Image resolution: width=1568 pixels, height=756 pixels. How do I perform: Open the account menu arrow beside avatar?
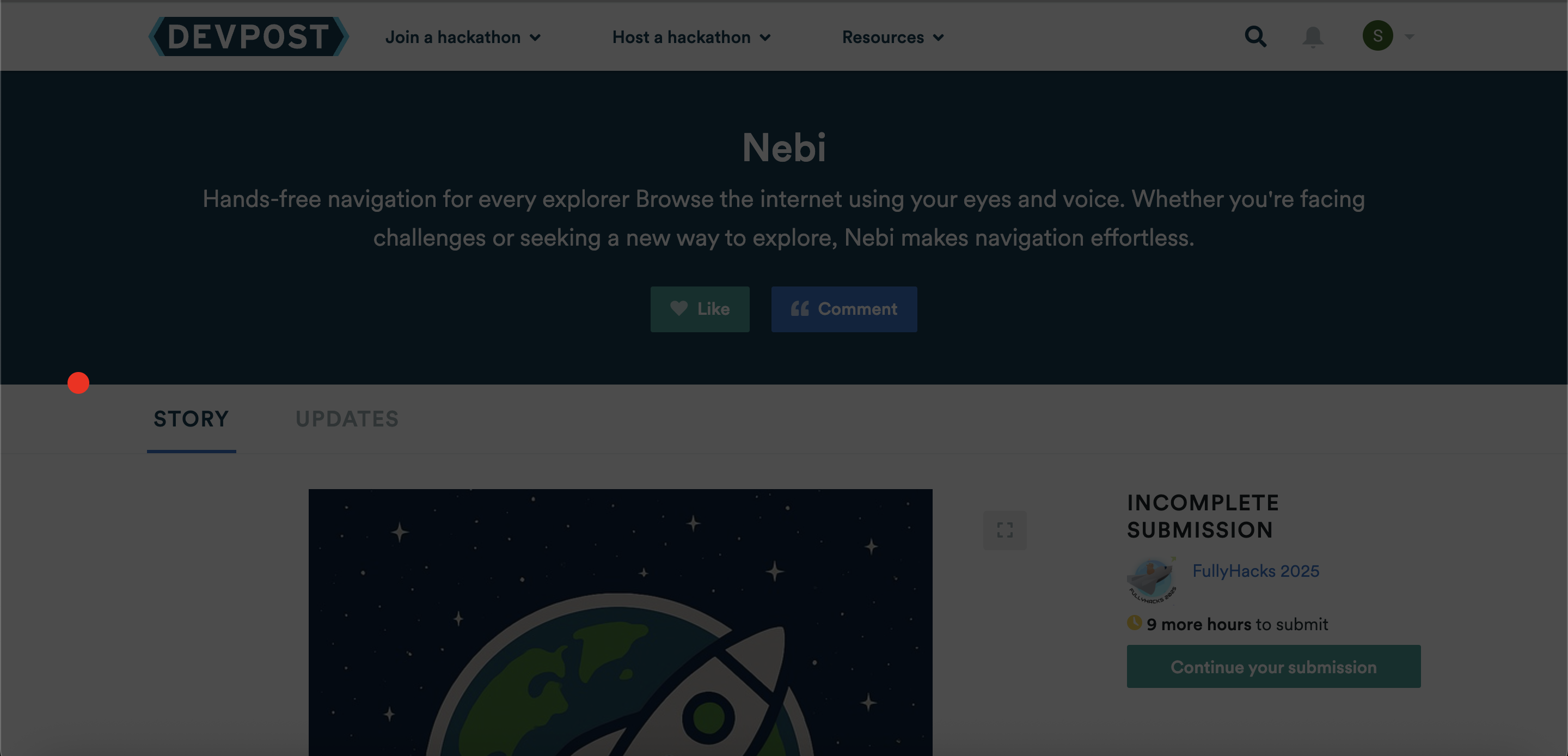(x=1410, y=36)
